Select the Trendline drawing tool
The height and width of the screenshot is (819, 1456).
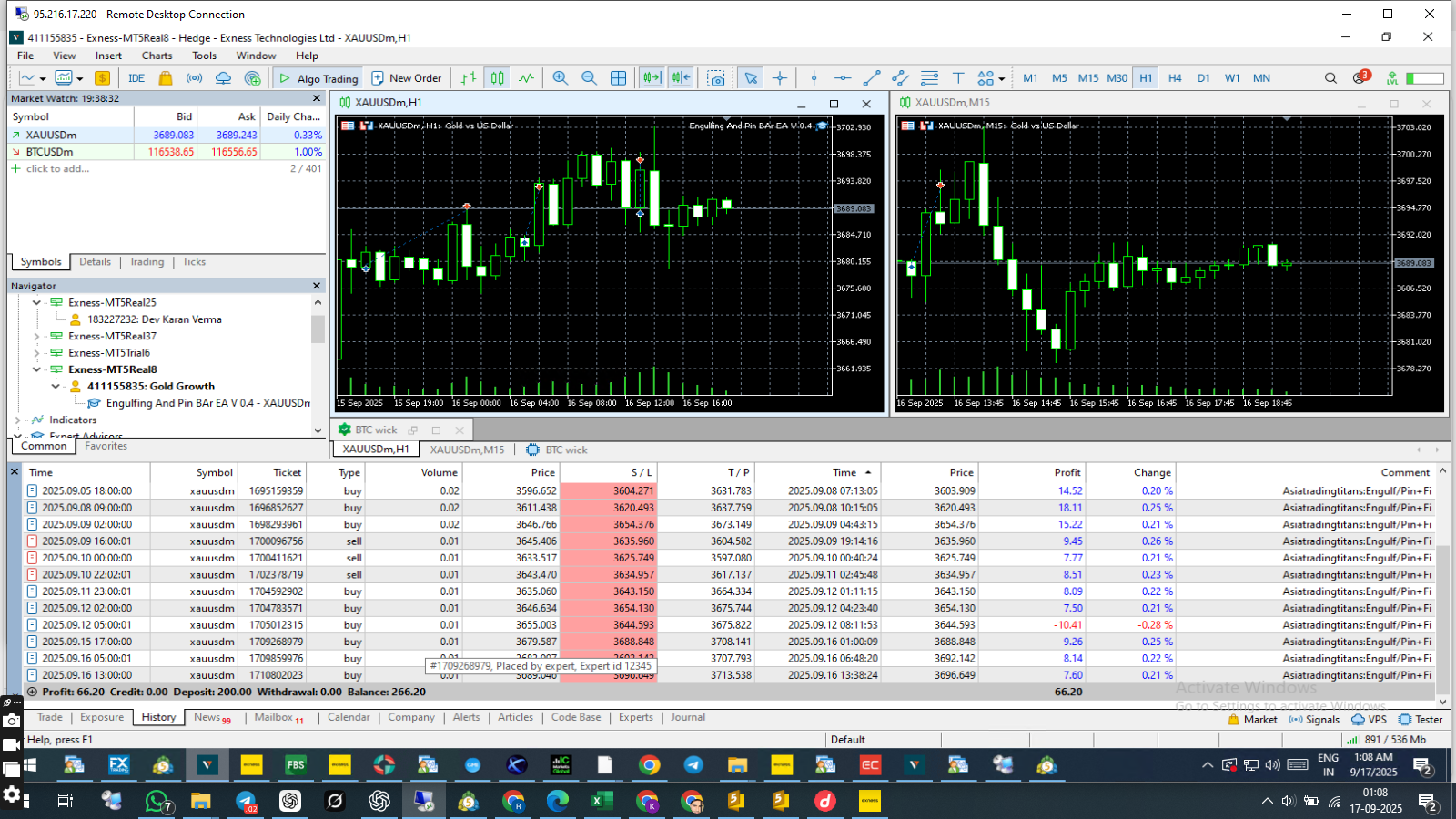pos(872,78)
